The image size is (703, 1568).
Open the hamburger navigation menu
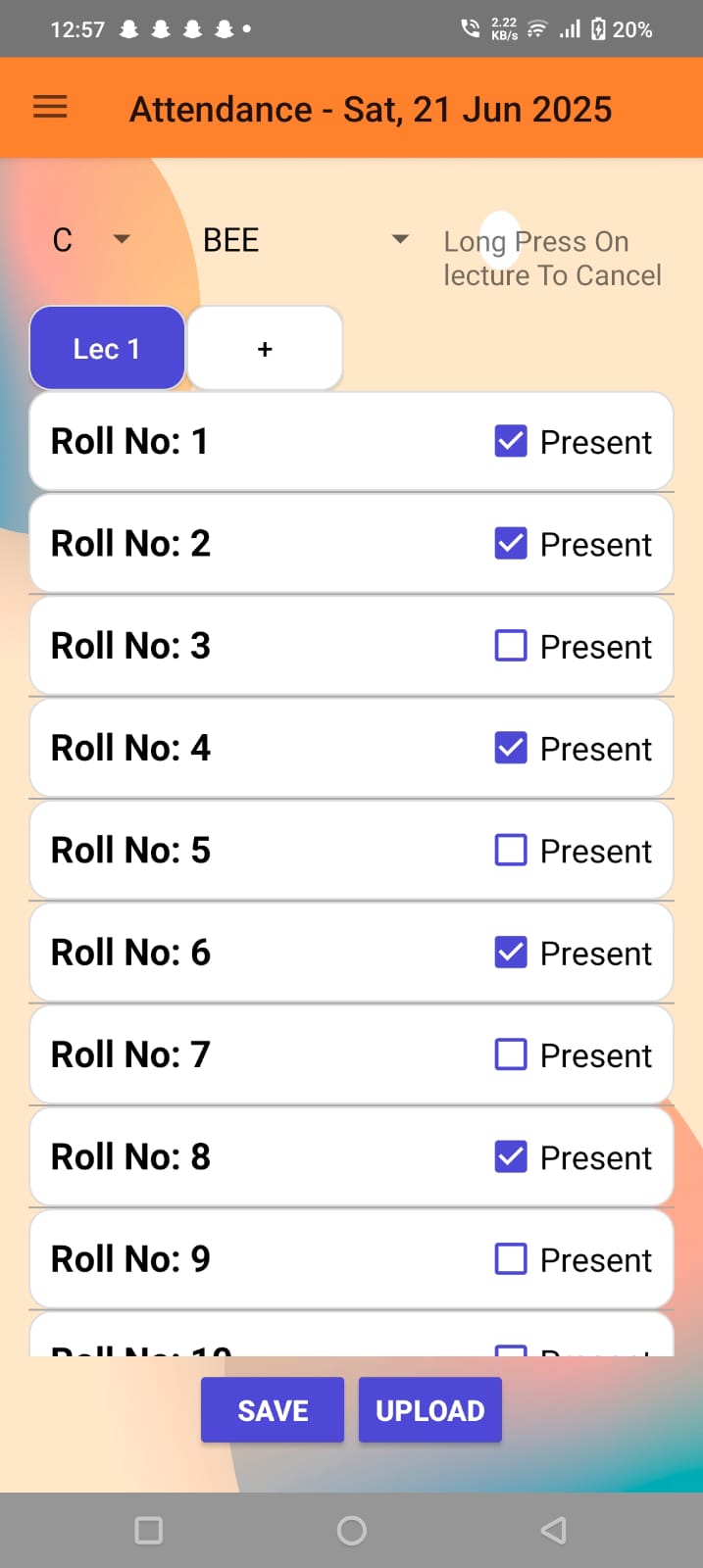point(50,107)
